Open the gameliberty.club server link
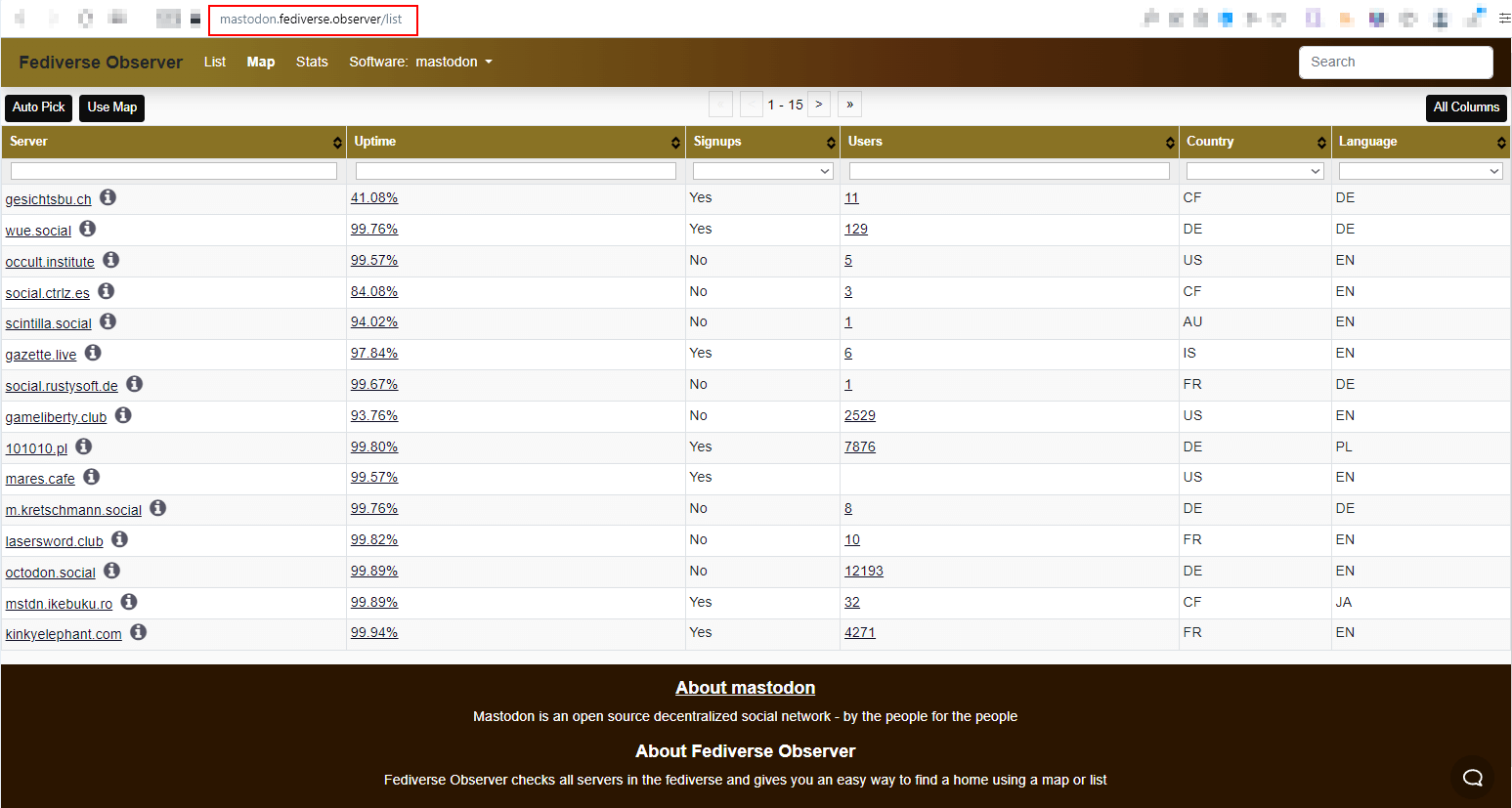This screenshot has height=808, width=1512. [x=57, y=417]
